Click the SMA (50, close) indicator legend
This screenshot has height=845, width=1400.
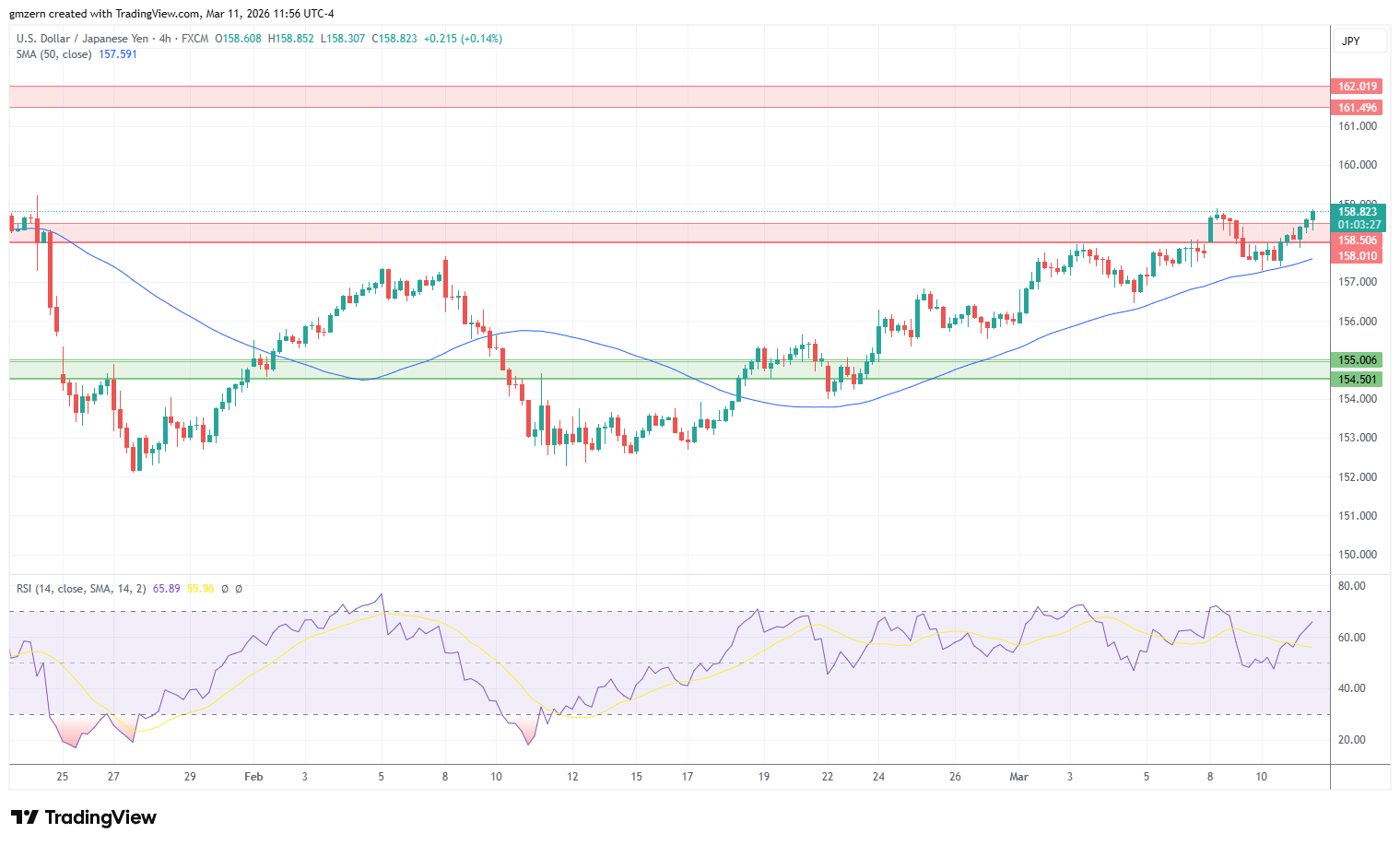point(53,54)
